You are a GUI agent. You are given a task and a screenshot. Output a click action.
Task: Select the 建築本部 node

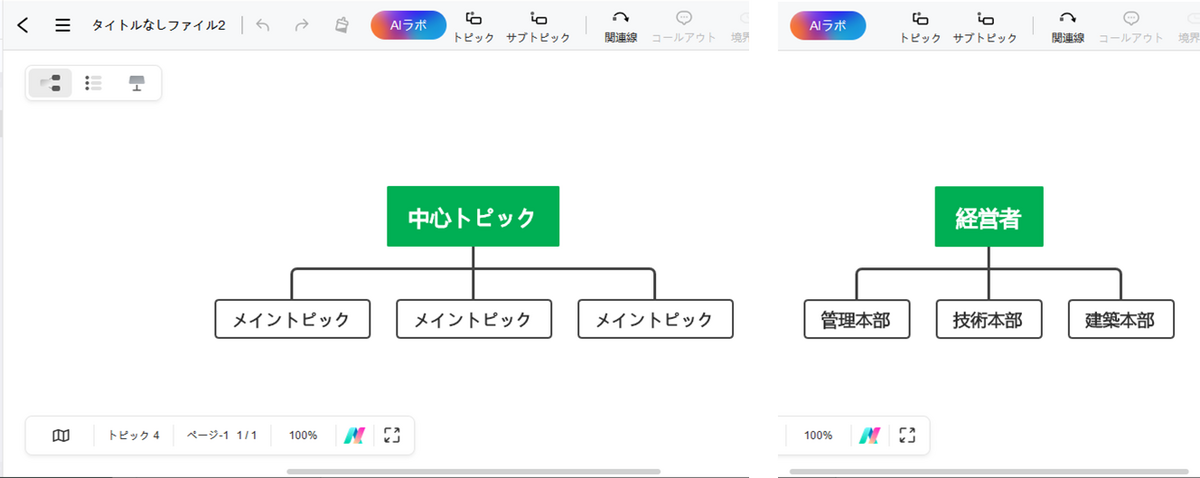point(1121,319)
